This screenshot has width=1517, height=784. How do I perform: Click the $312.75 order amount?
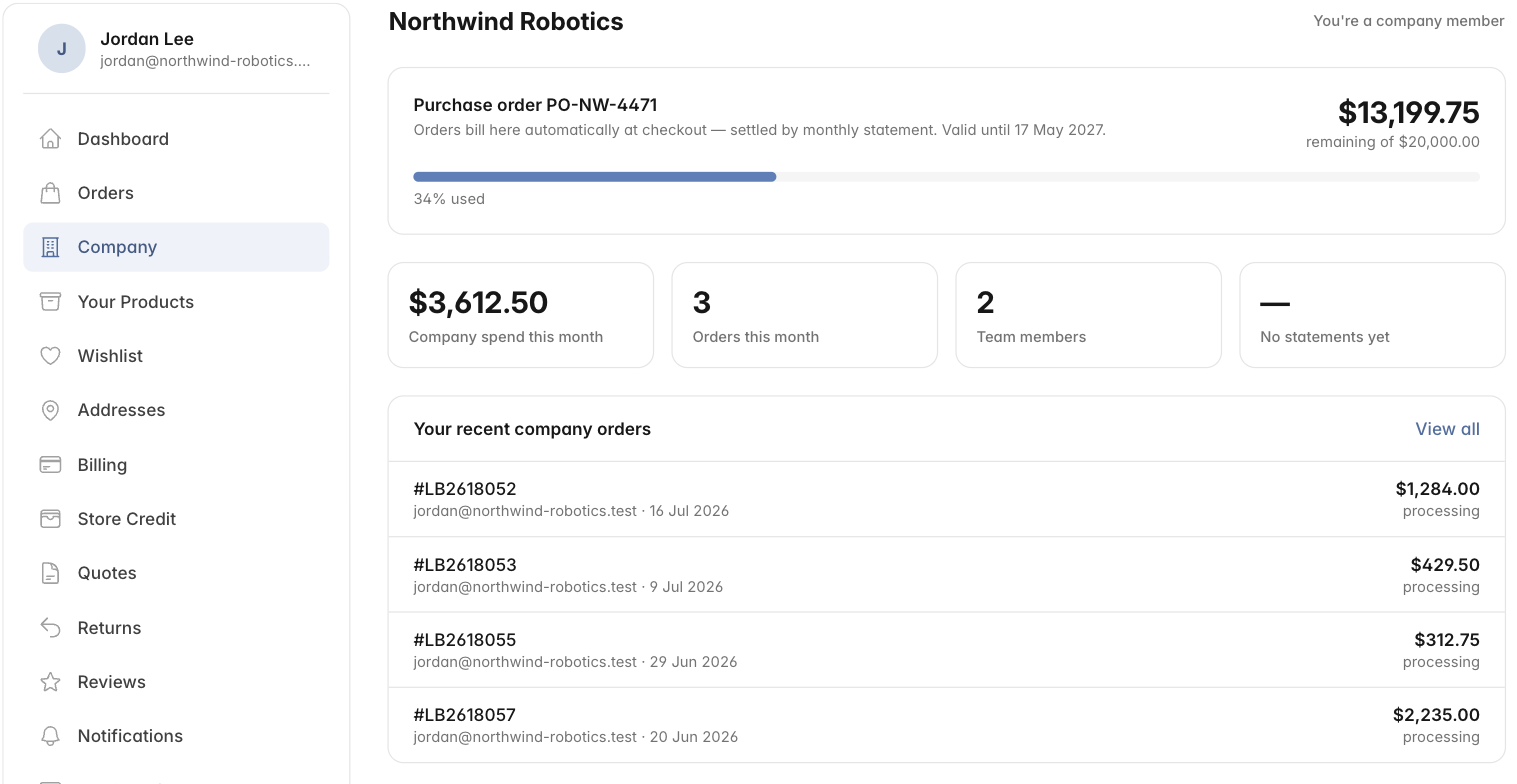point(1446,640)
